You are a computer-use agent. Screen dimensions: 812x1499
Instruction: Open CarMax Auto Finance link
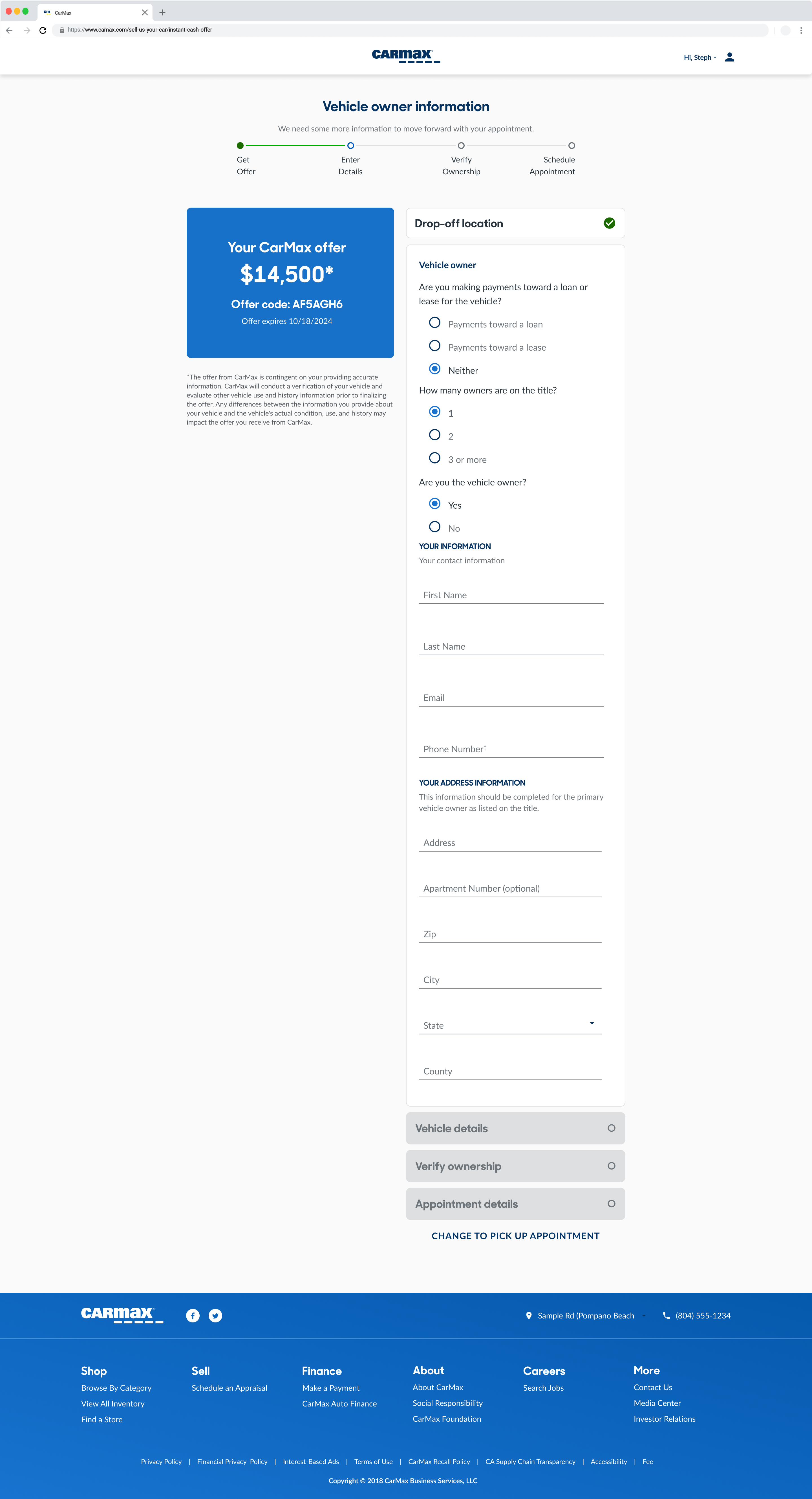coord(340,1404)
